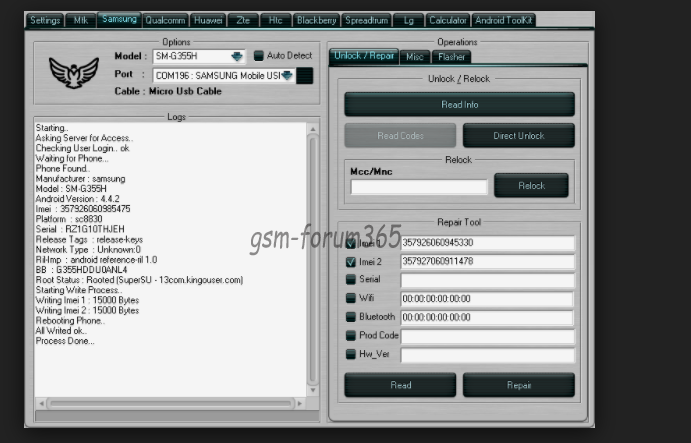Open the Spreadtrum tab

[366, 20]
